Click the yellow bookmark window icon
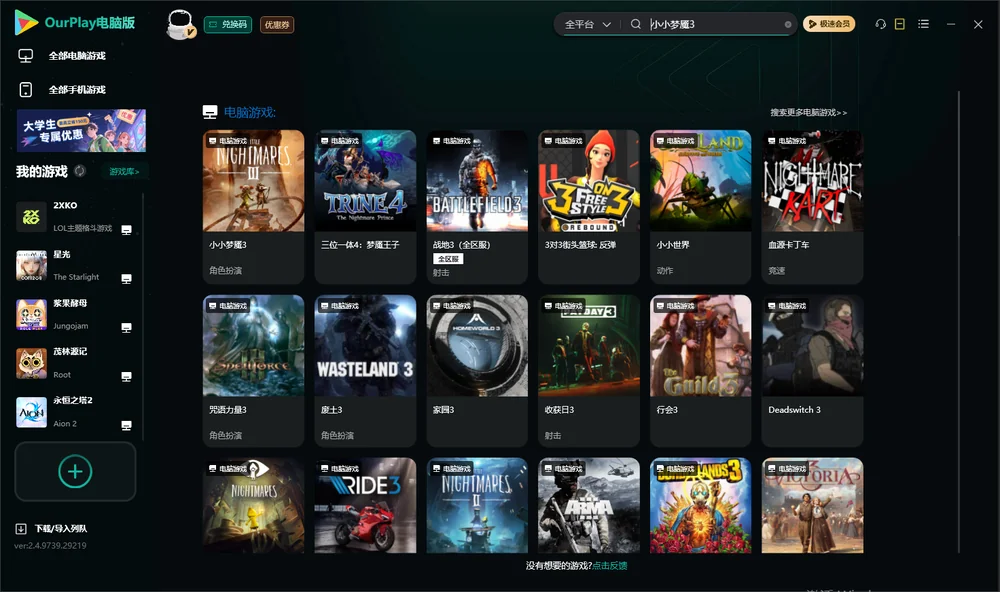 (900, 24)
